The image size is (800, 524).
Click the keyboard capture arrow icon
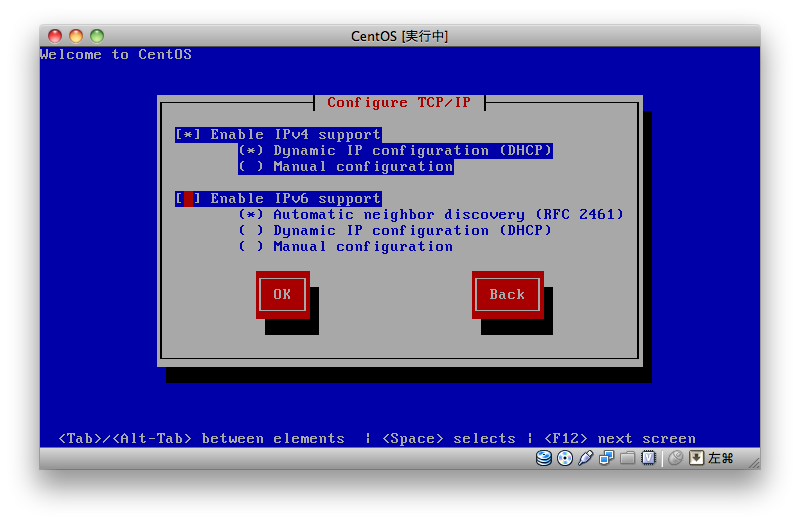(x=696, y=458)
